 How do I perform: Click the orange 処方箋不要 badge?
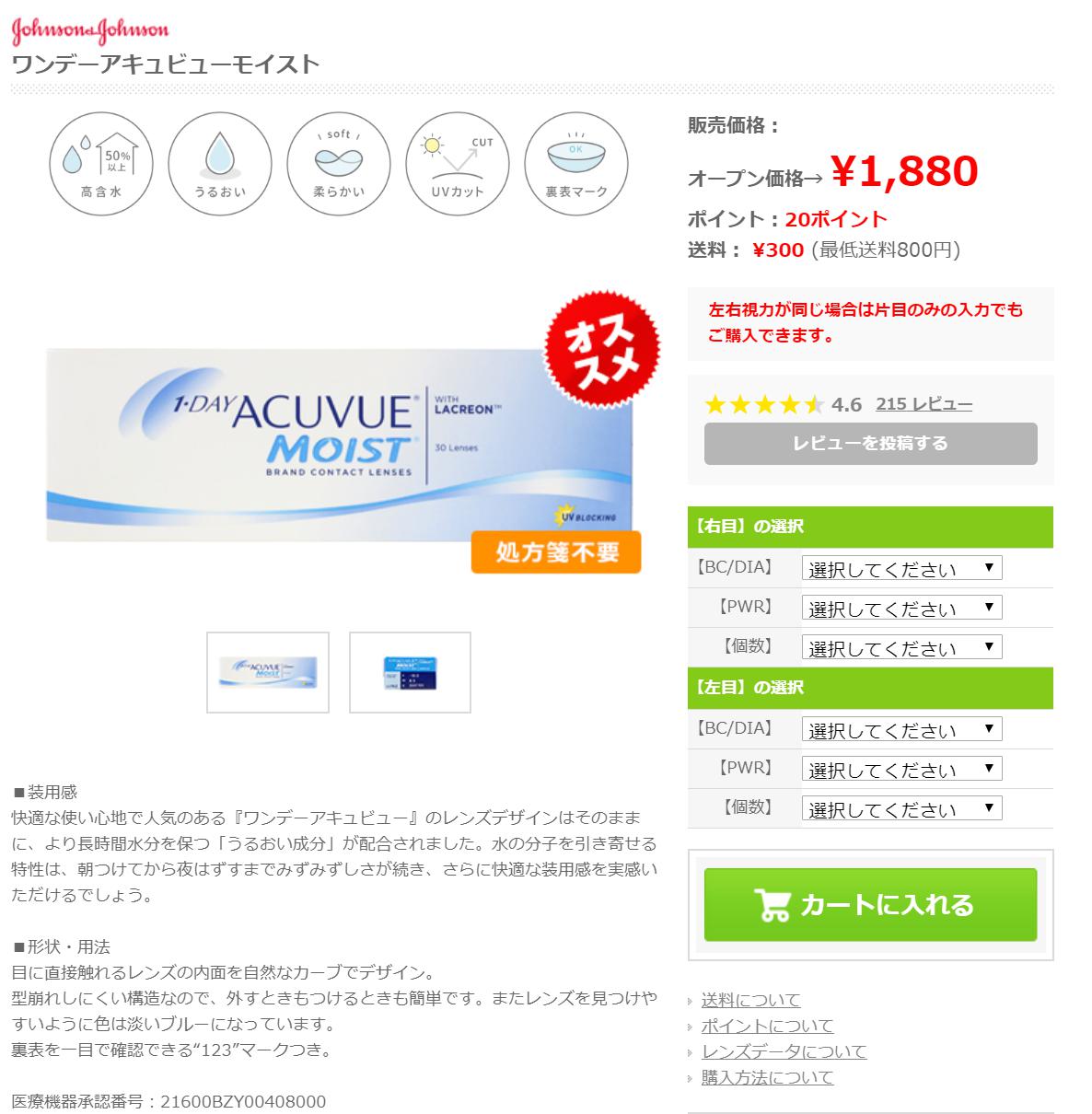556,552
